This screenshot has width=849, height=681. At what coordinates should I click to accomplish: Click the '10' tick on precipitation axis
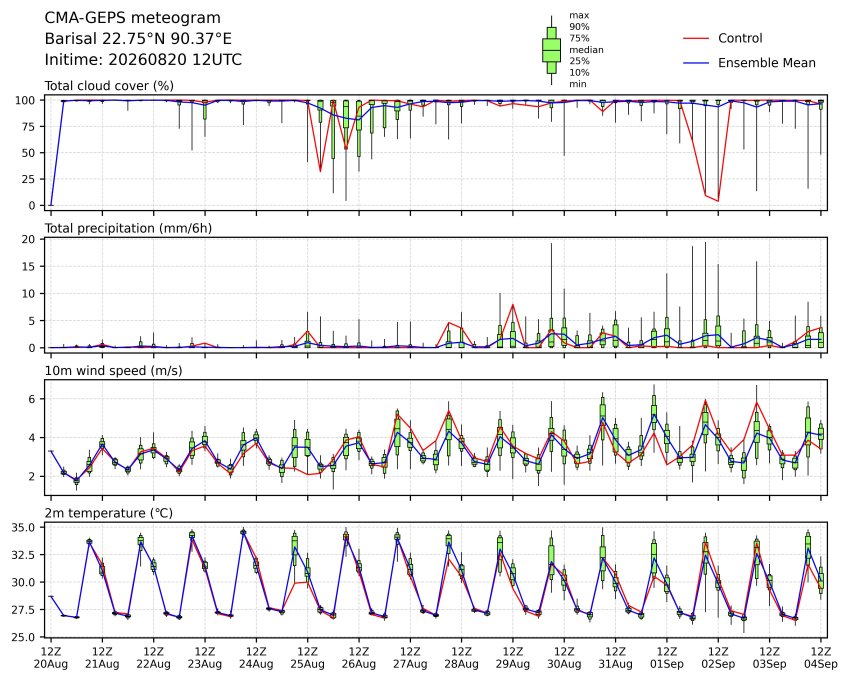click(x=29, y=294)
